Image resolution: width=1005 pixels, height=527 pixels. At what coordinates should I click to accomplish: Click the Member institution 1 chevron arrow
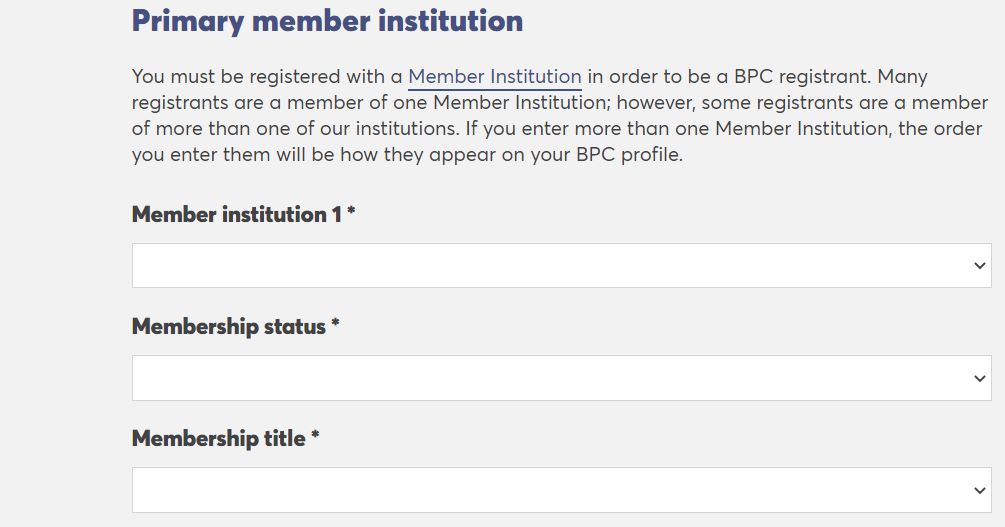(x=979, y=265)
